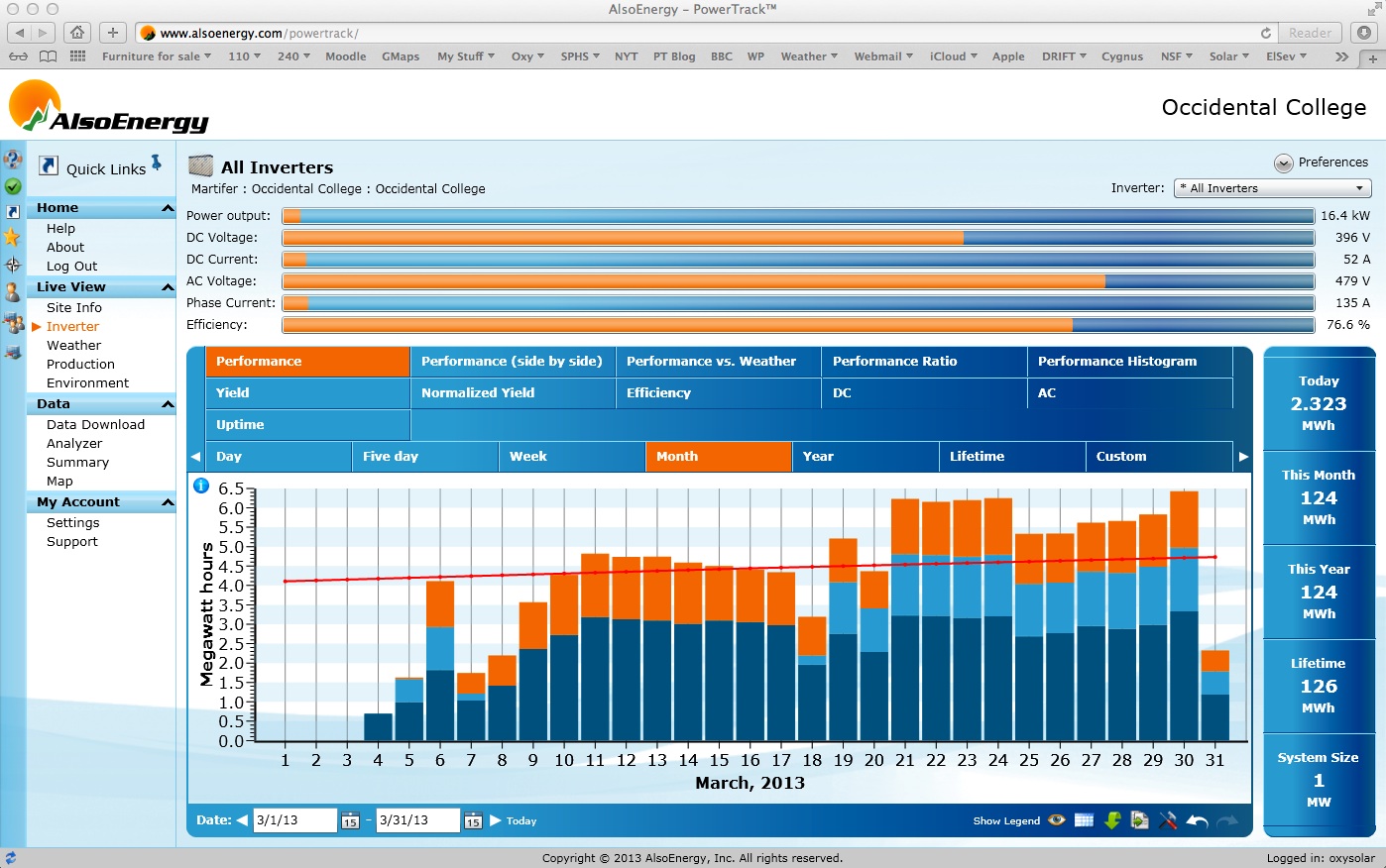Click the Log Out link
The image size is (1386, 868).
pos(71,267)
